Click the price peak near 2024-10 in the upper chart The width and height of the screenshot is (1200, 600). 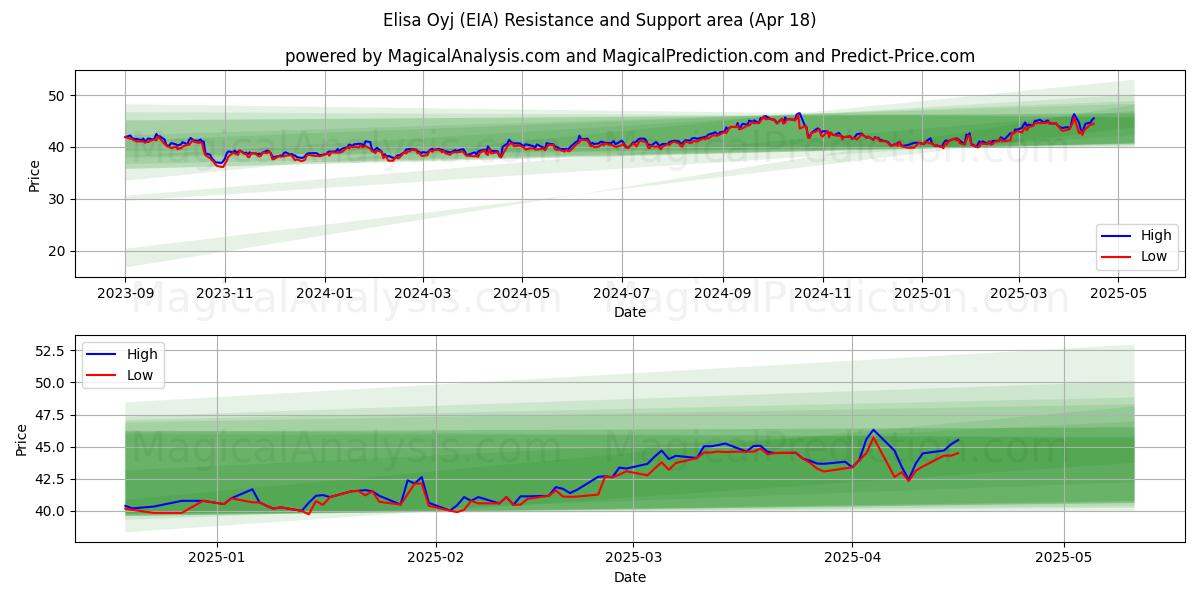tap(798, 114)
